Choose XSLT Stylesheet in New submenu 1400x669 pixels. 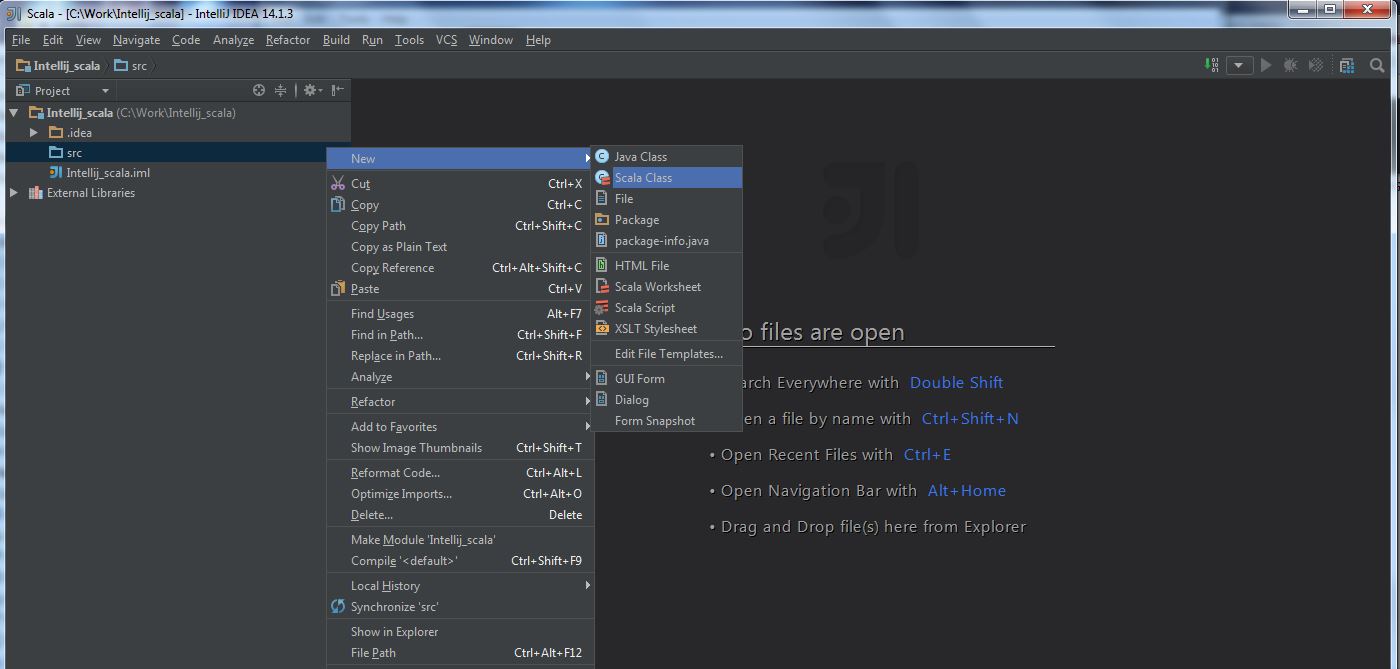[666, 329]
